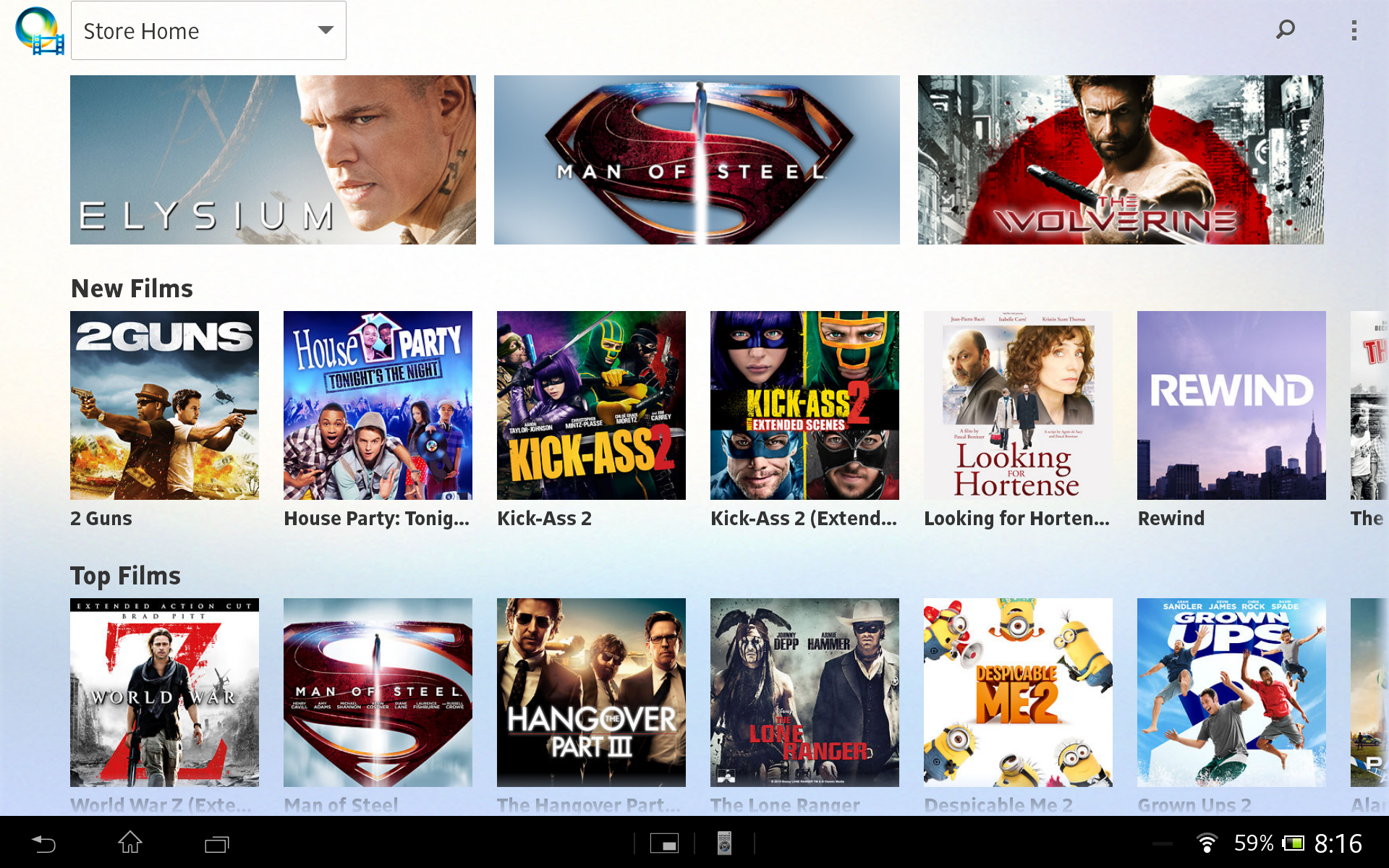Open Man of Steel poster in Top Films
Screen dimensions: 1389x868
click(378, 692)
